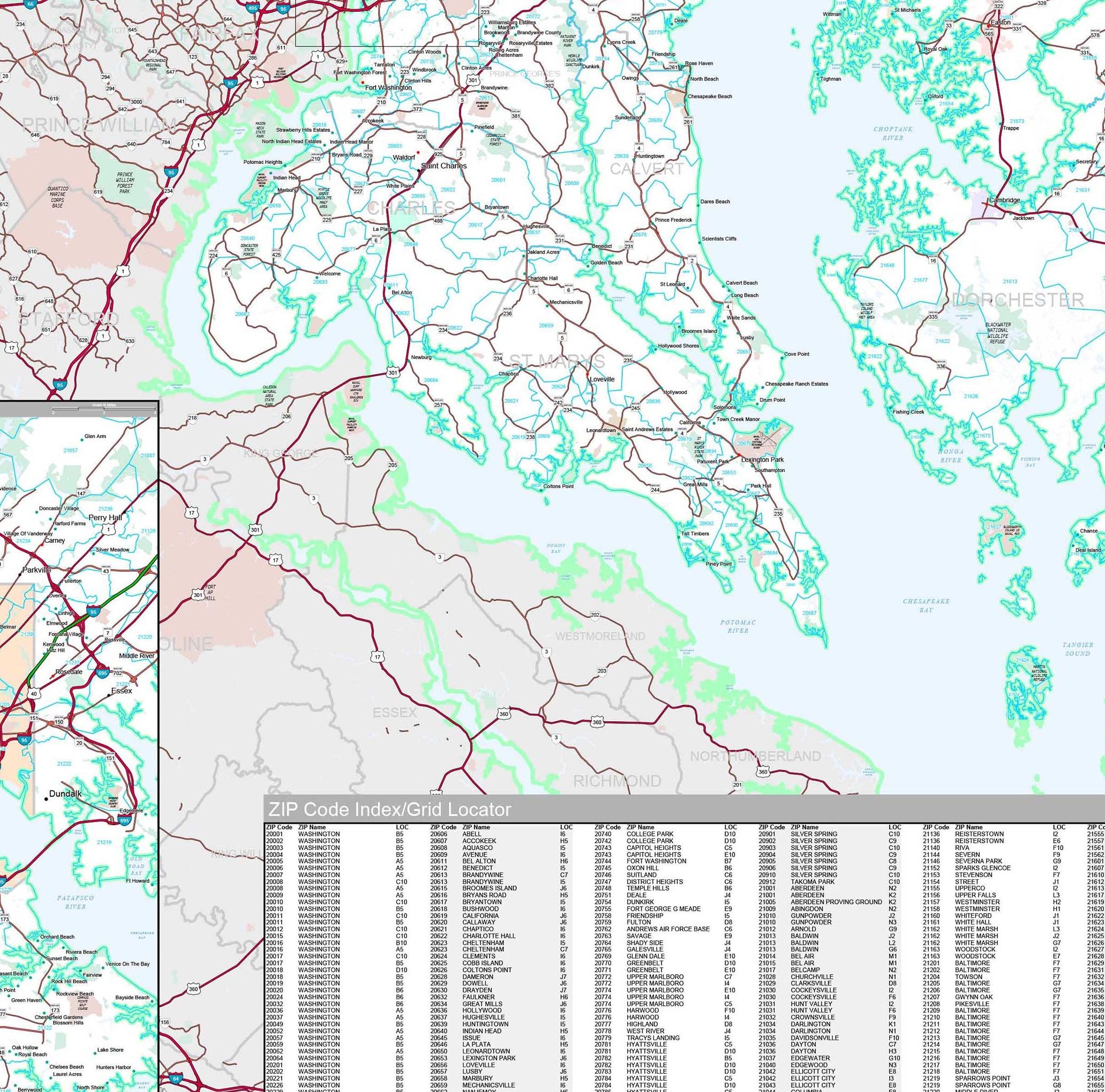Click the "ST MARYS" county name

[557, 361]
